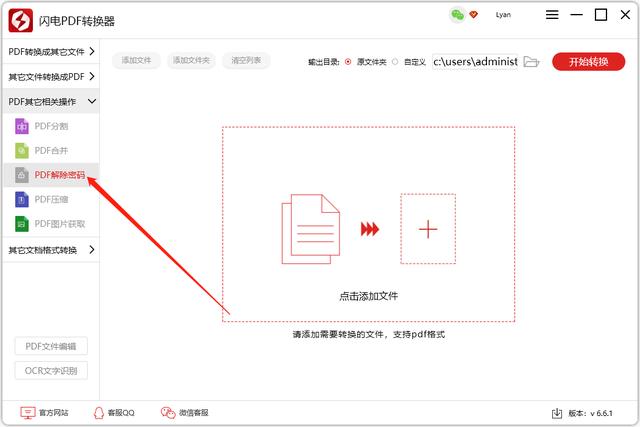Click the version download icon

click(557, 413)
